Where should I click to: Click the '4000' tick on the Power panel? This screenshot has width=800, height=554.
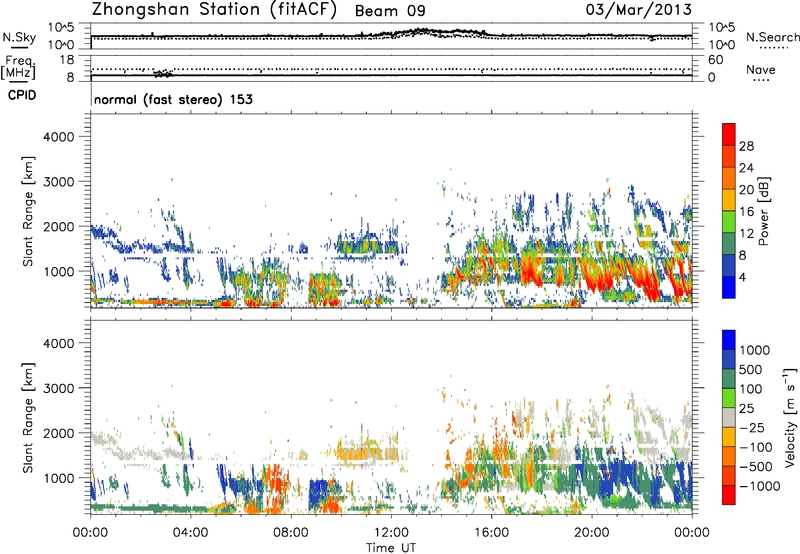59,137
